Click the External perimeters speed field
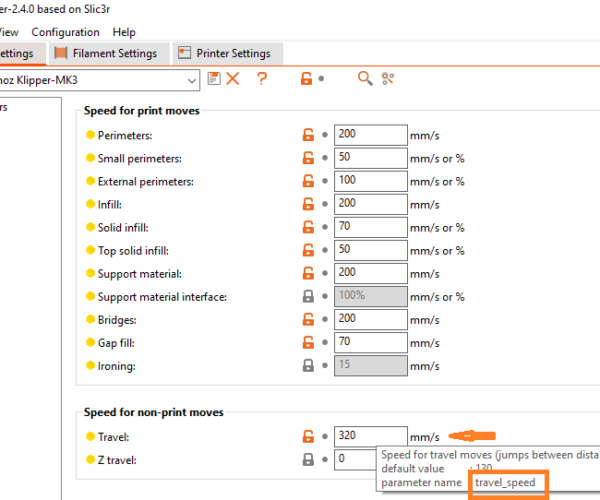 370,181
